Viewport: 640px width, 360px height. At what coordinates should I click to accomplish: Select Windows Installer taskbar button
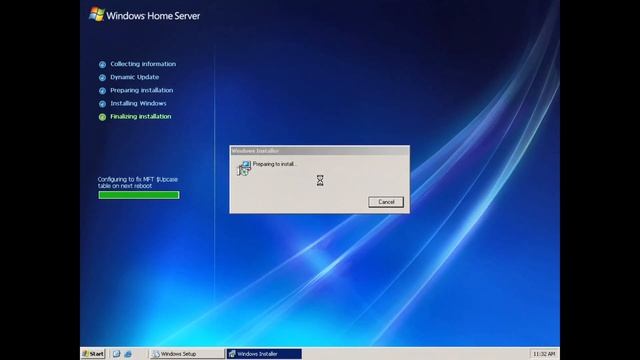(264, 354)
